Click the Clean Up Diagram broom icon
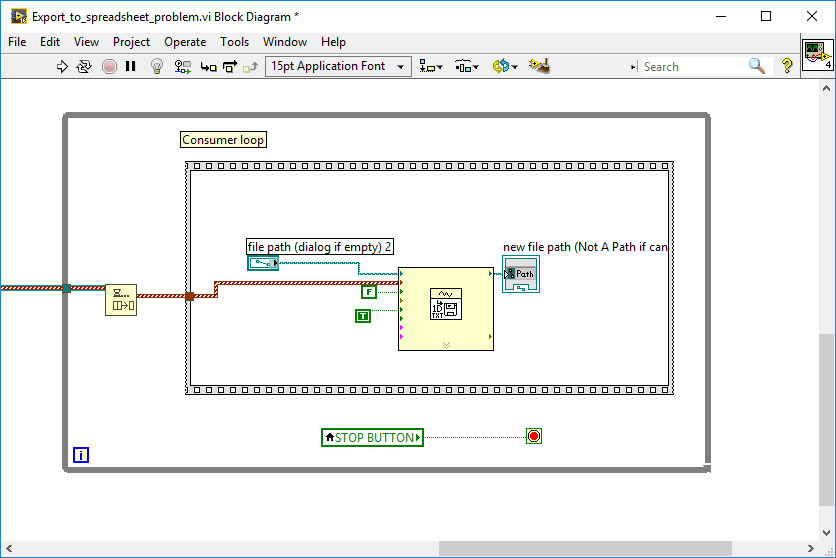 point(540,66)
